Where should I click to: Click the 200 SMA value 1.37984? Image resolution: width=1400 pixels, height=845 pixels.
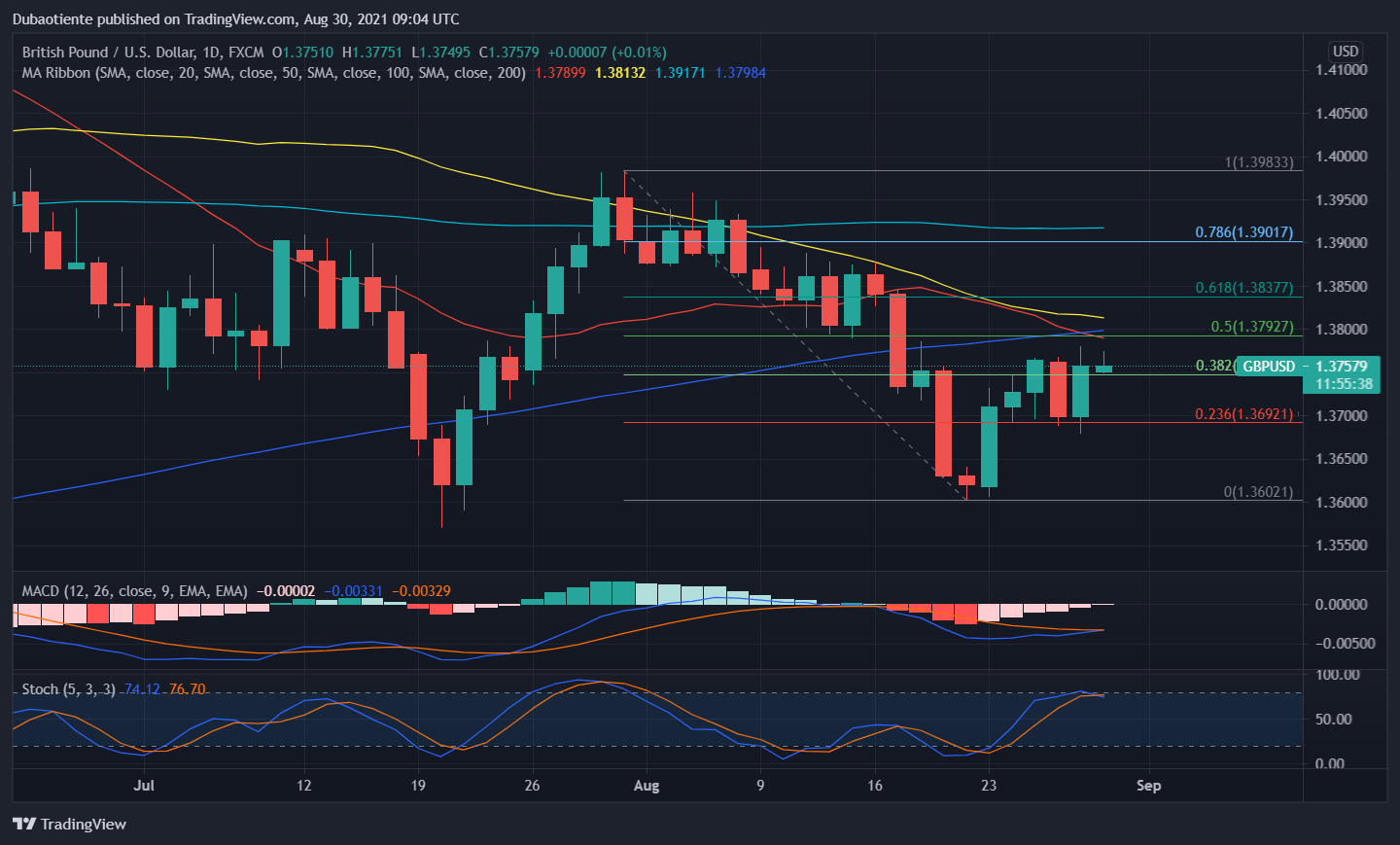(x=740, y=73)
